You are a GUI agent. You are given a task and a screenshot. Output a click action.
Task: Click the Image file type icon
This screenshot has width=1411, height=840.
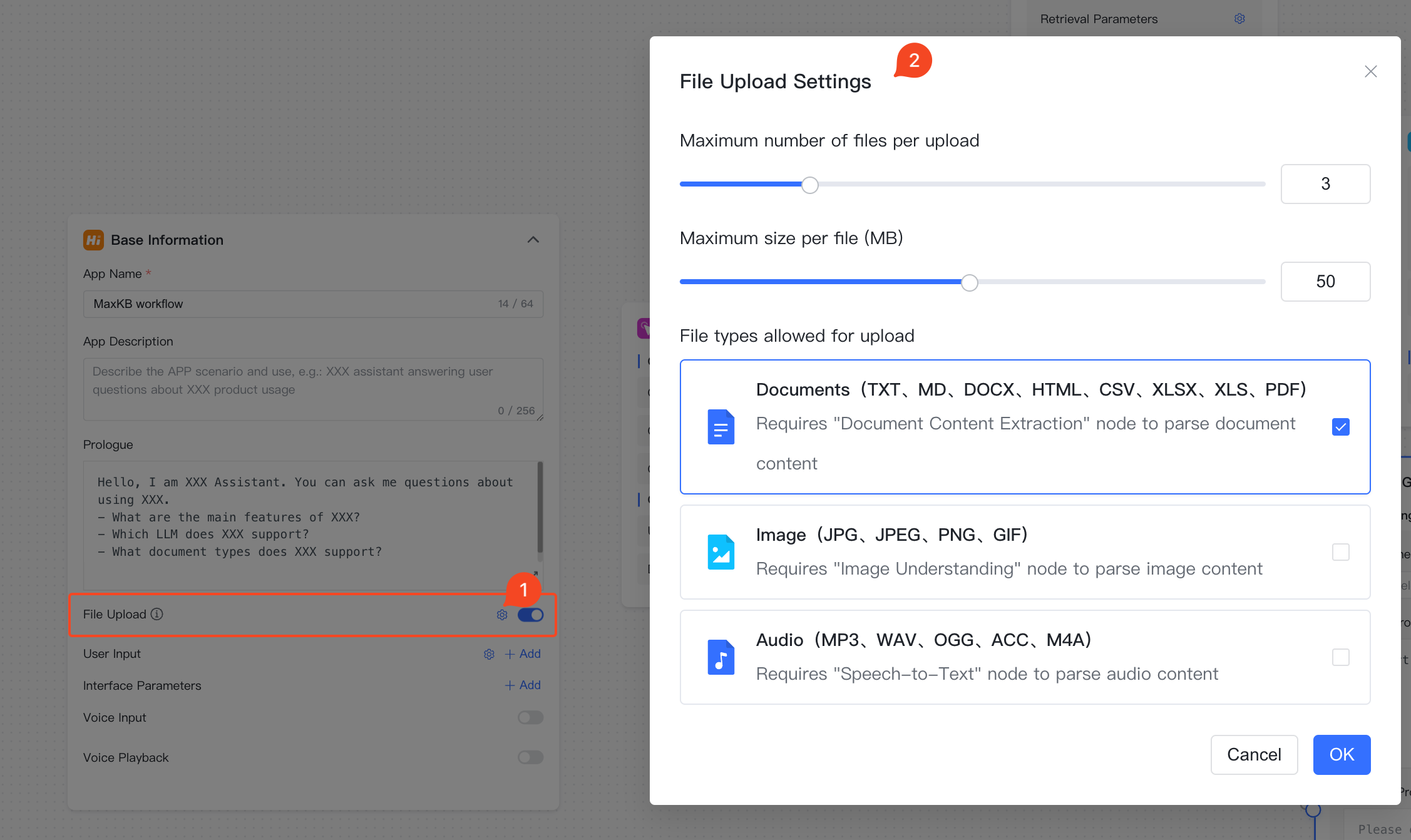(721, 552)
